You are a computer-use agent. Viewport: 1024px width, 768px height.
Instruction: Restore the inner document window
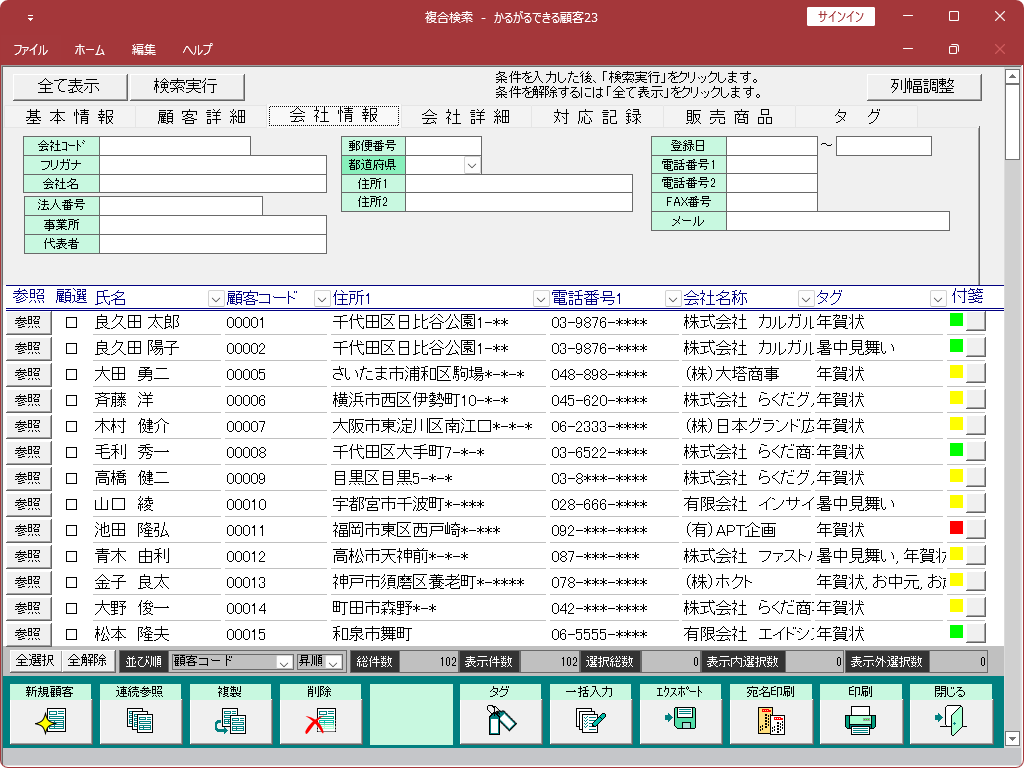coord(953,49)
